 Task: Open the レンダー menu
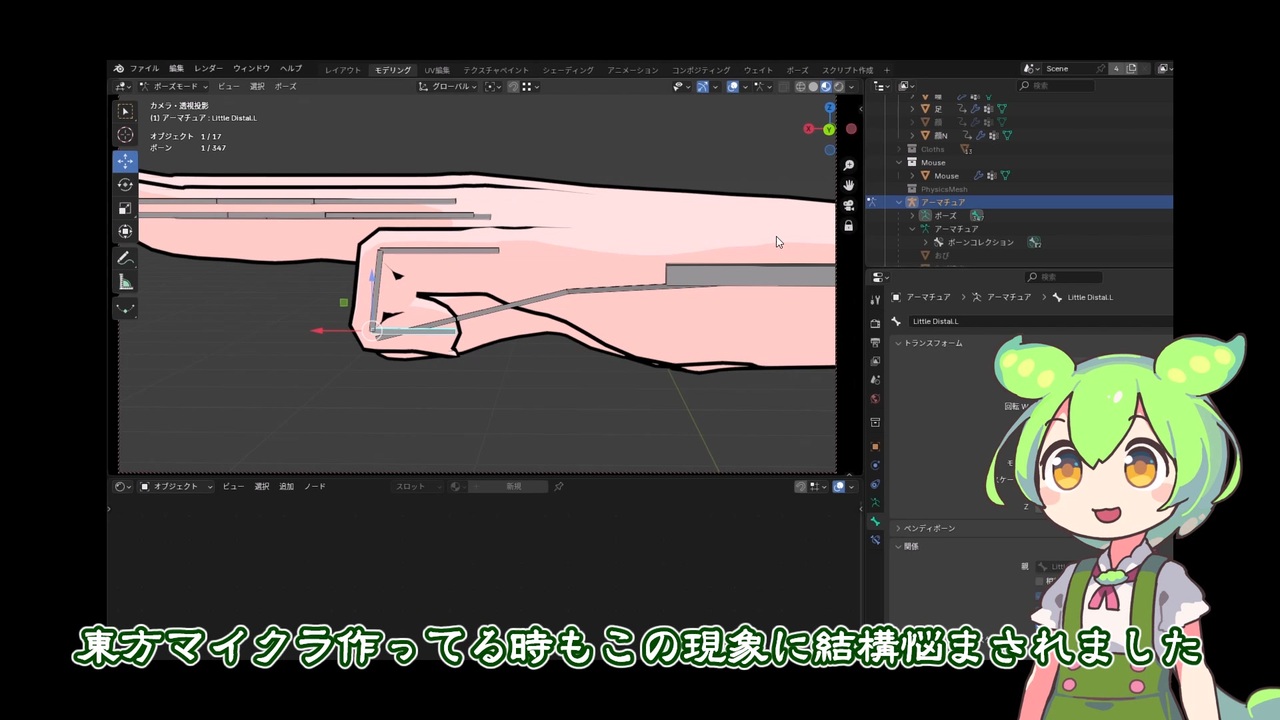click(x=209, y=69)
